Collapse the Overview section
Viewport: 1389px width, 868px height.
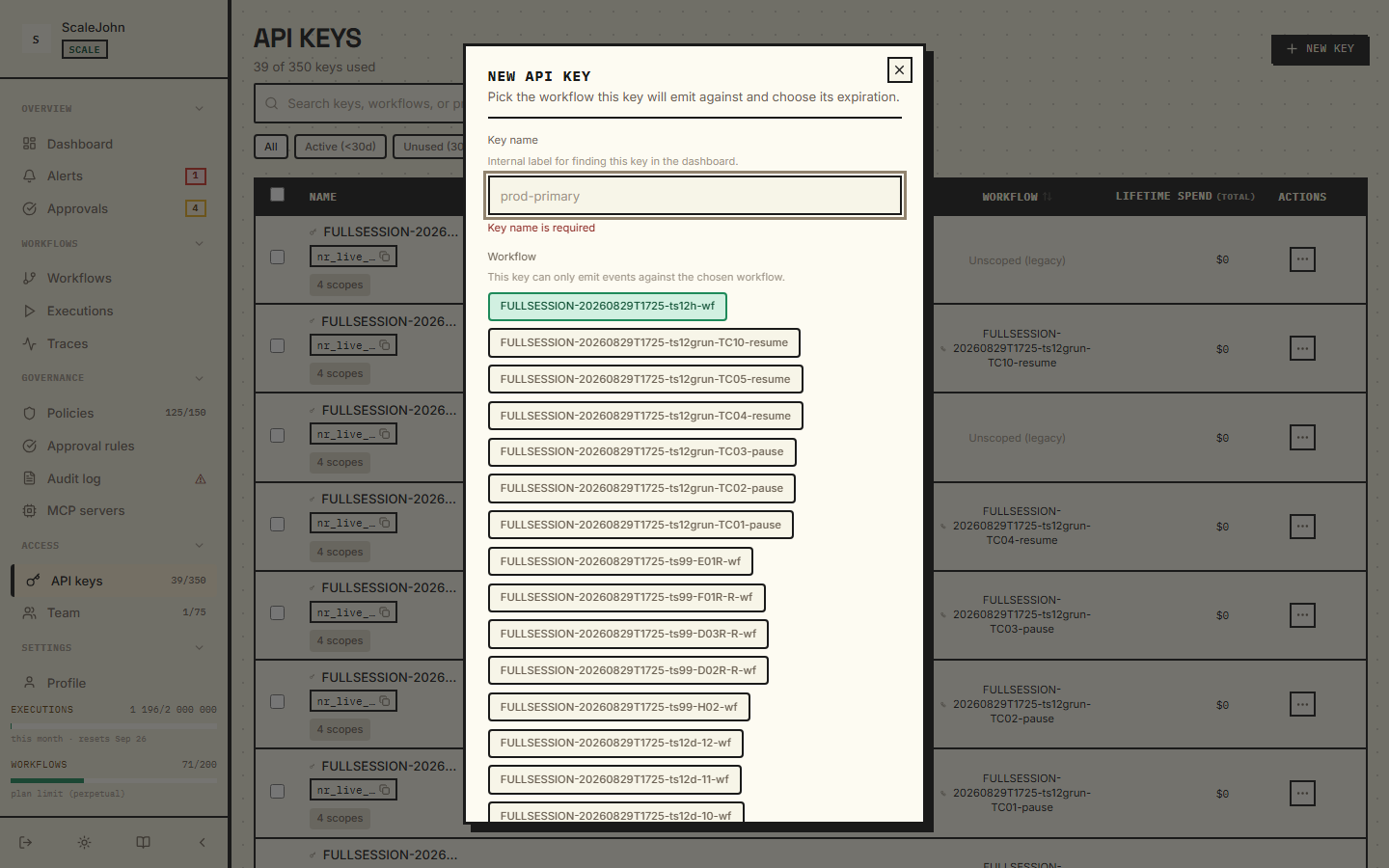click(114, 109)
